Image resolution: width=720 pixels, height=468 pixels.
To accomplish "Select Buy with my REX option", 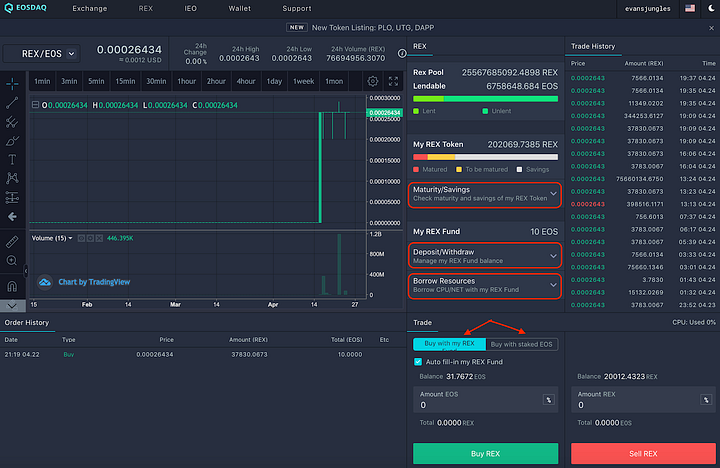I will 449,344.
